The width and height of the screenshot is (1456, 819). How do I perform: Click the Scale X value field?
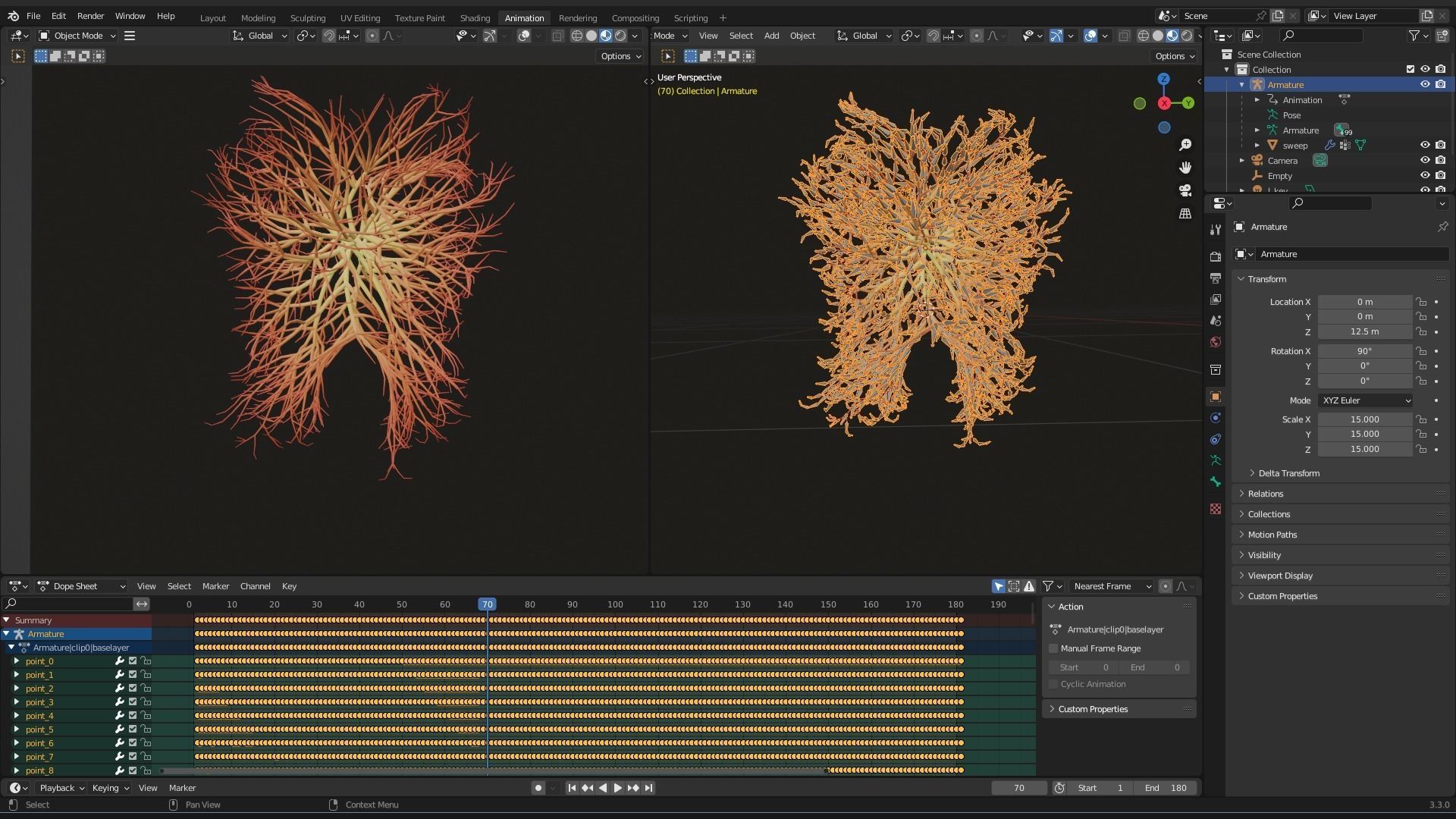1364,419
